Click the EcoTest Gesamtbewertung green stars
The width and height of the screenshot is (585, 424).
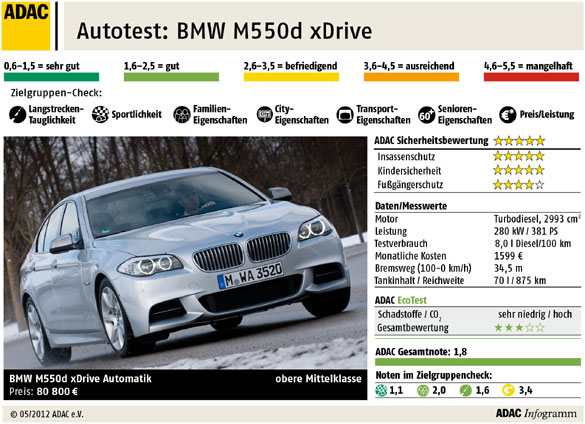coord(519,328)
